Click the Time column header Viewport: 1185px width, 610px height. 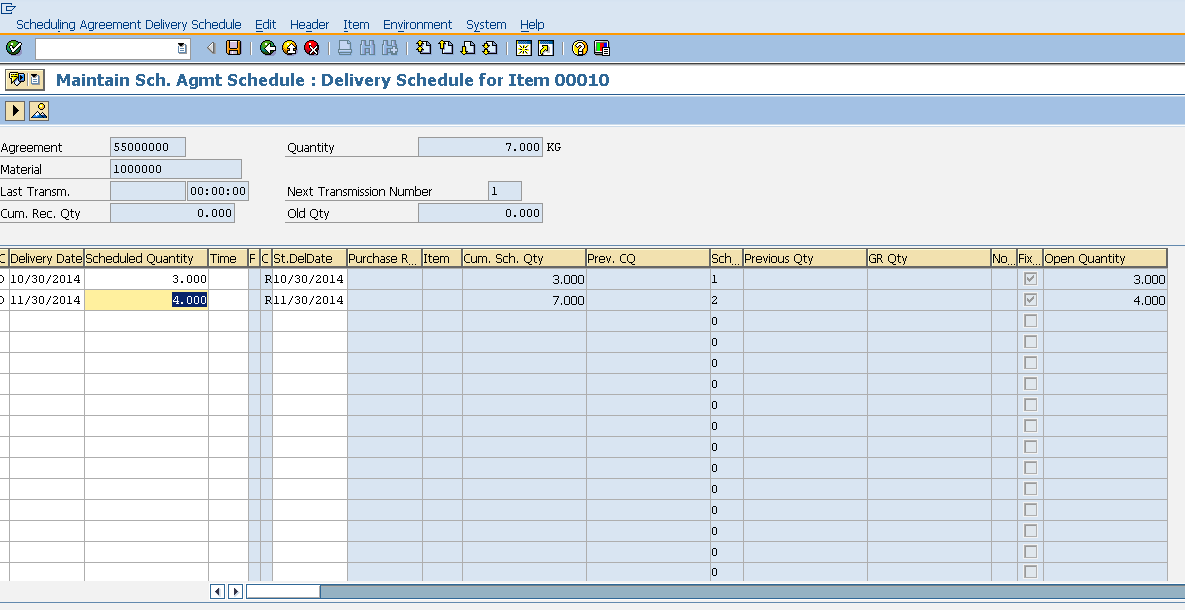pyautogui.click(x=227, y=259)
